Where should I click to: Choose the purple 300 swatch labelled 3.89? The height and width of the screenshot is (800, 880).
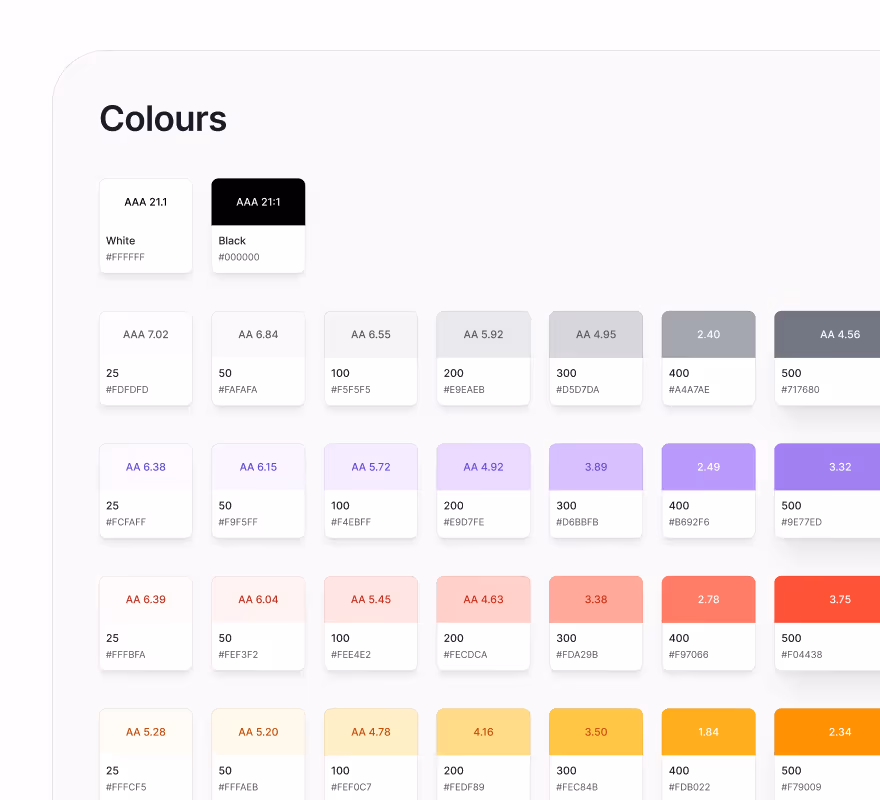click(x=596, y=491)
